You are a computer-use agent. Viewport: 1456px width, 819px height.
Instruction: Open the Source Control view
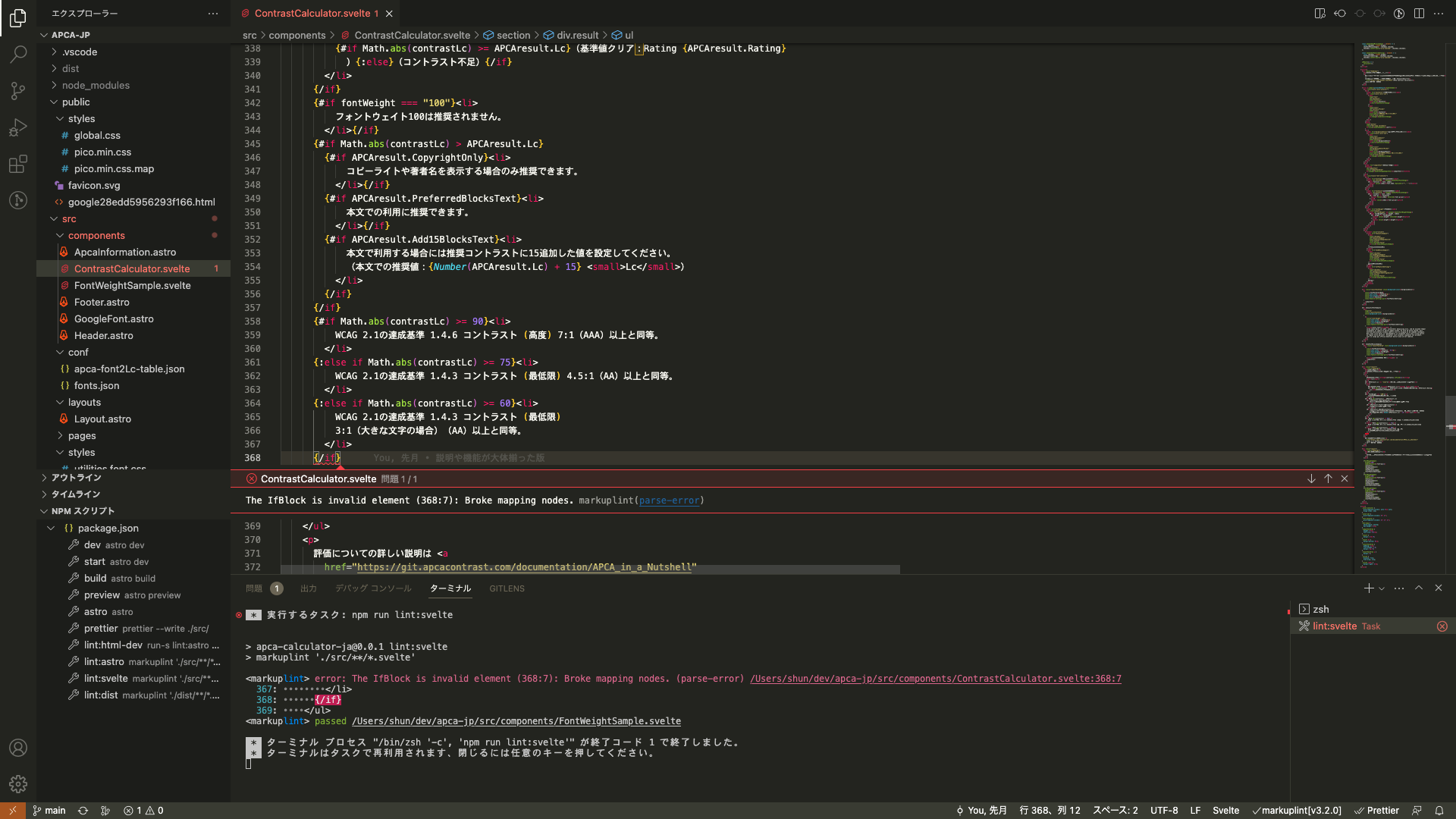click(x=18, y=90)
